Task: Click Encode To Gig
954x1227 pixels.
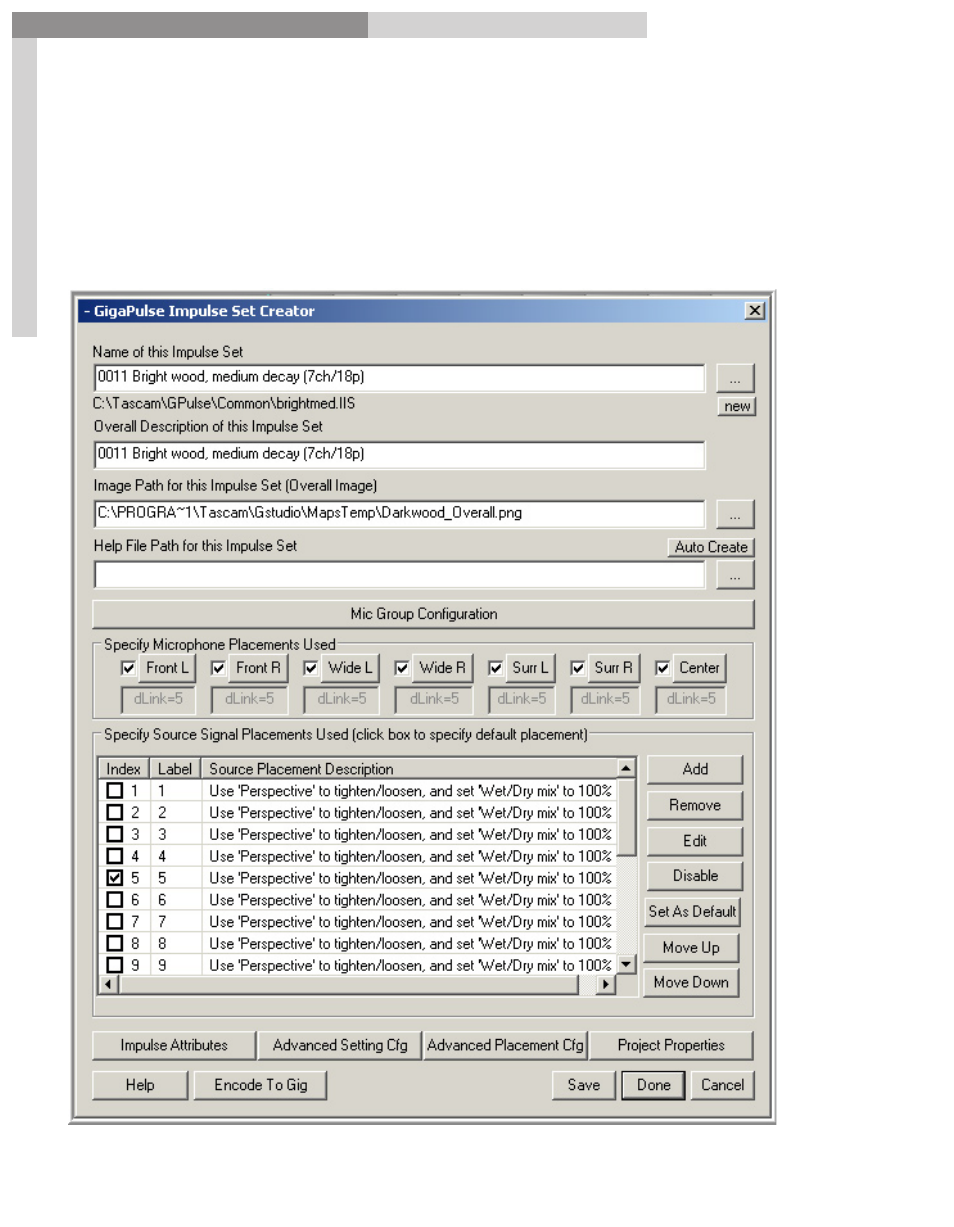Action: coord(261,1085)
